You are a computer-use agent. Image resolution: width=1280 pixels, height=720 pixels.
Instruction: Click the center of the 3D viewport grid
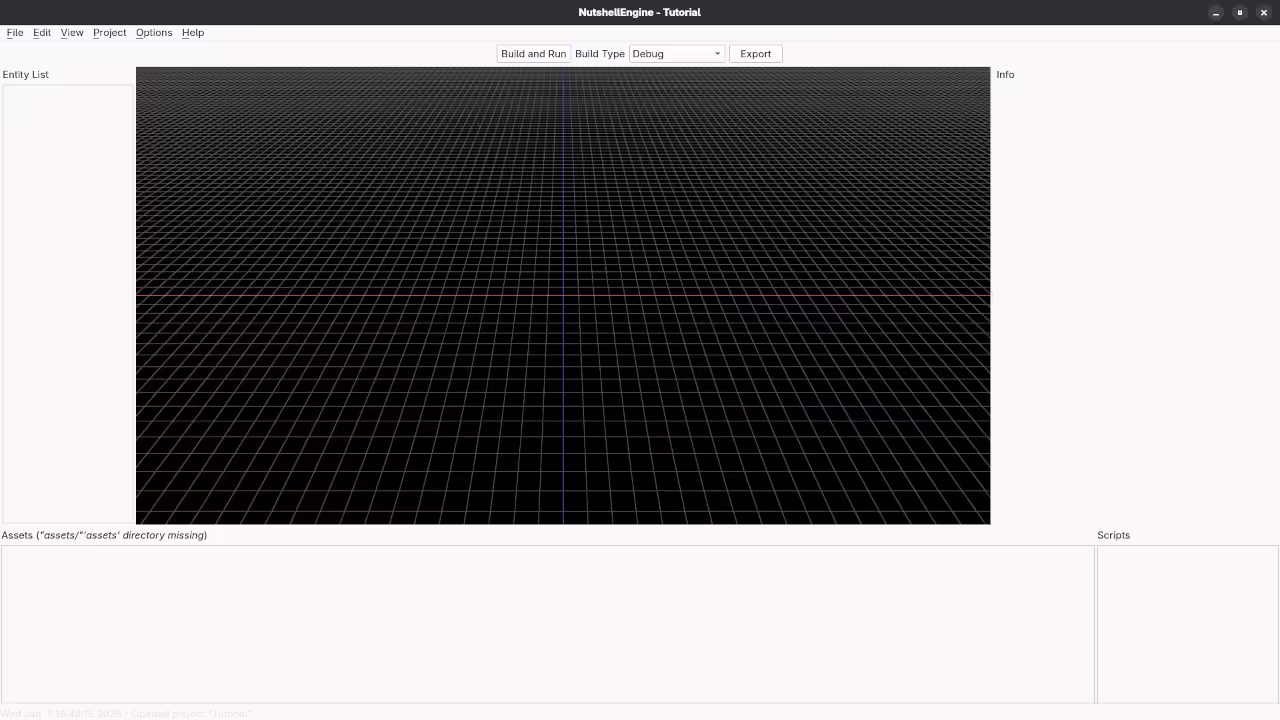point(563,295)
